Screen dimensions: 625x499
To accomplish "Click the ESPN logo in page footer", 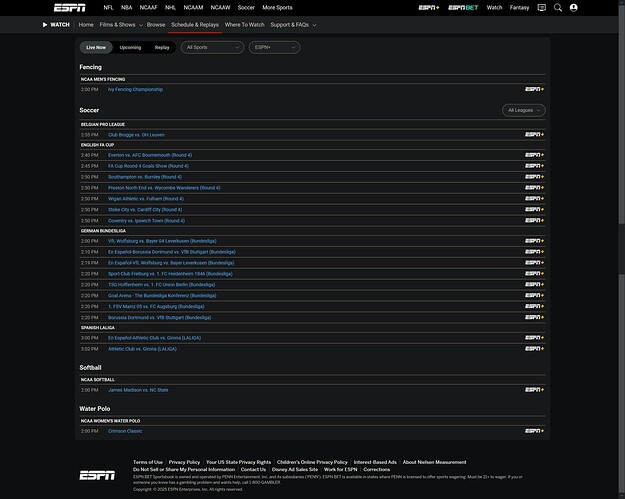I will pos(96,474).
